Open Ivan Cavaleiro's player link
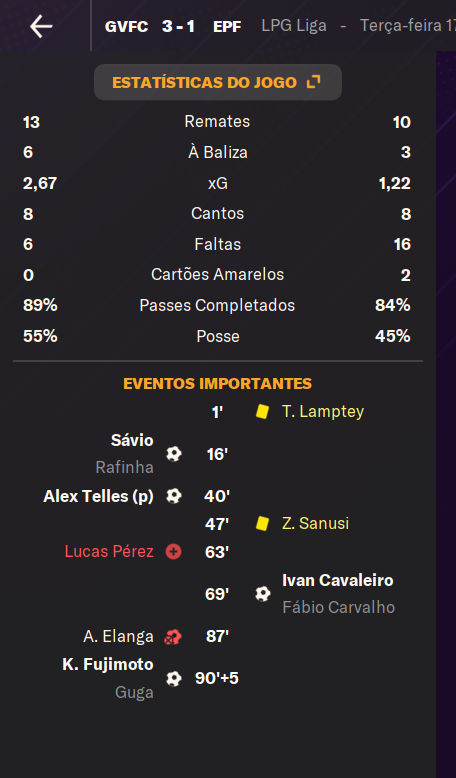The height and width of the screenshot is (778, 456). 338,580
